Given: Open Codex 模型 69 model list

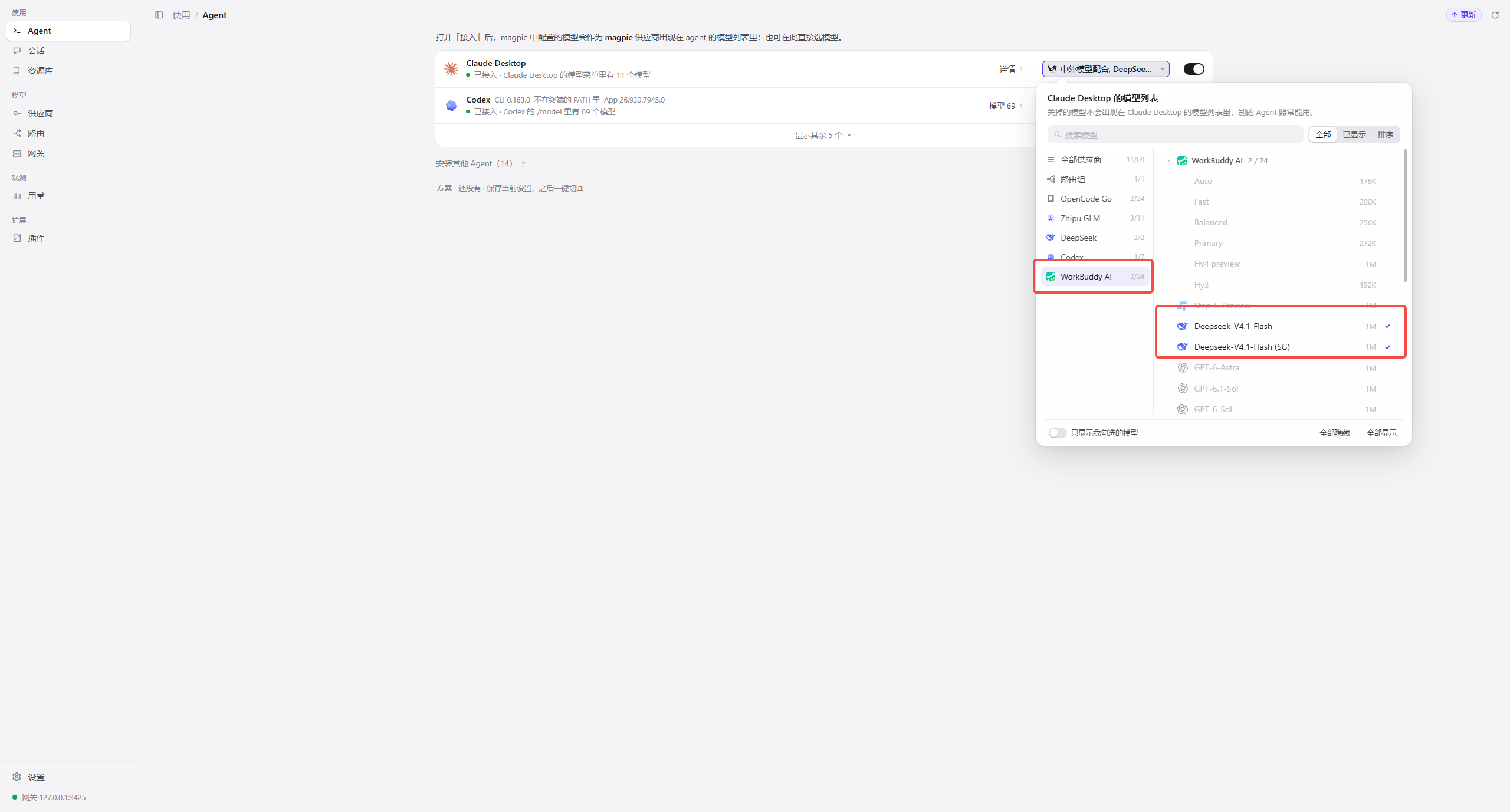Looking at the screenshot, I should 1006,106.
